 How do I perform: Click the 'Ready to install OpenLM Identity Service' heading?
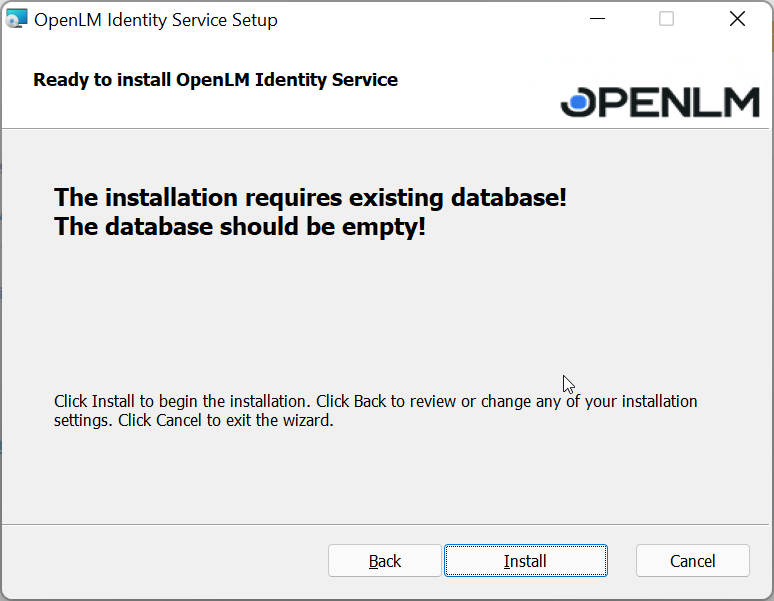tap(215, 80)
